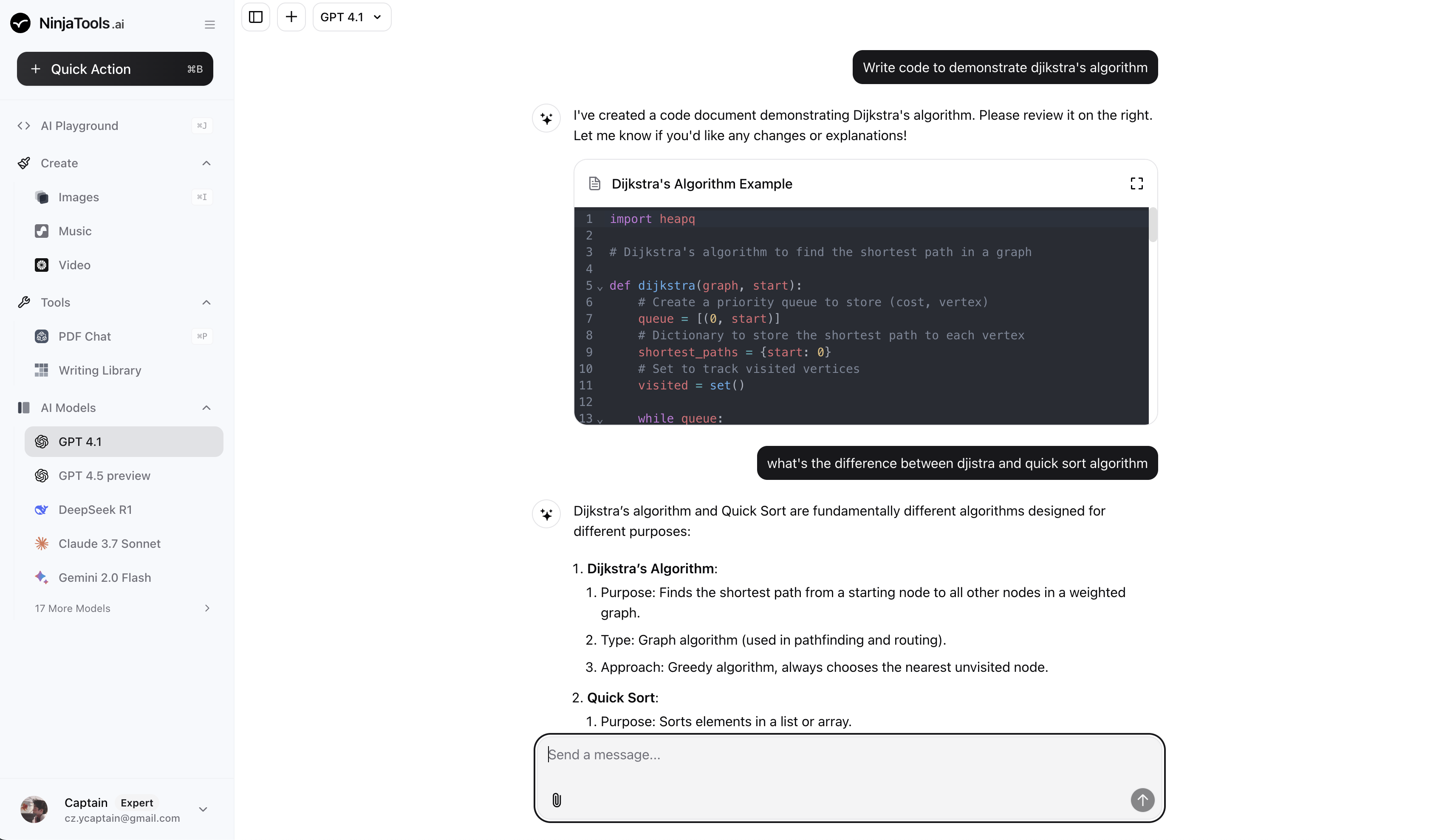This screenshot has height=840, width=1453.
Task: Click the Quick Action button
Action: pyautogui.click(x=115, y=69)
